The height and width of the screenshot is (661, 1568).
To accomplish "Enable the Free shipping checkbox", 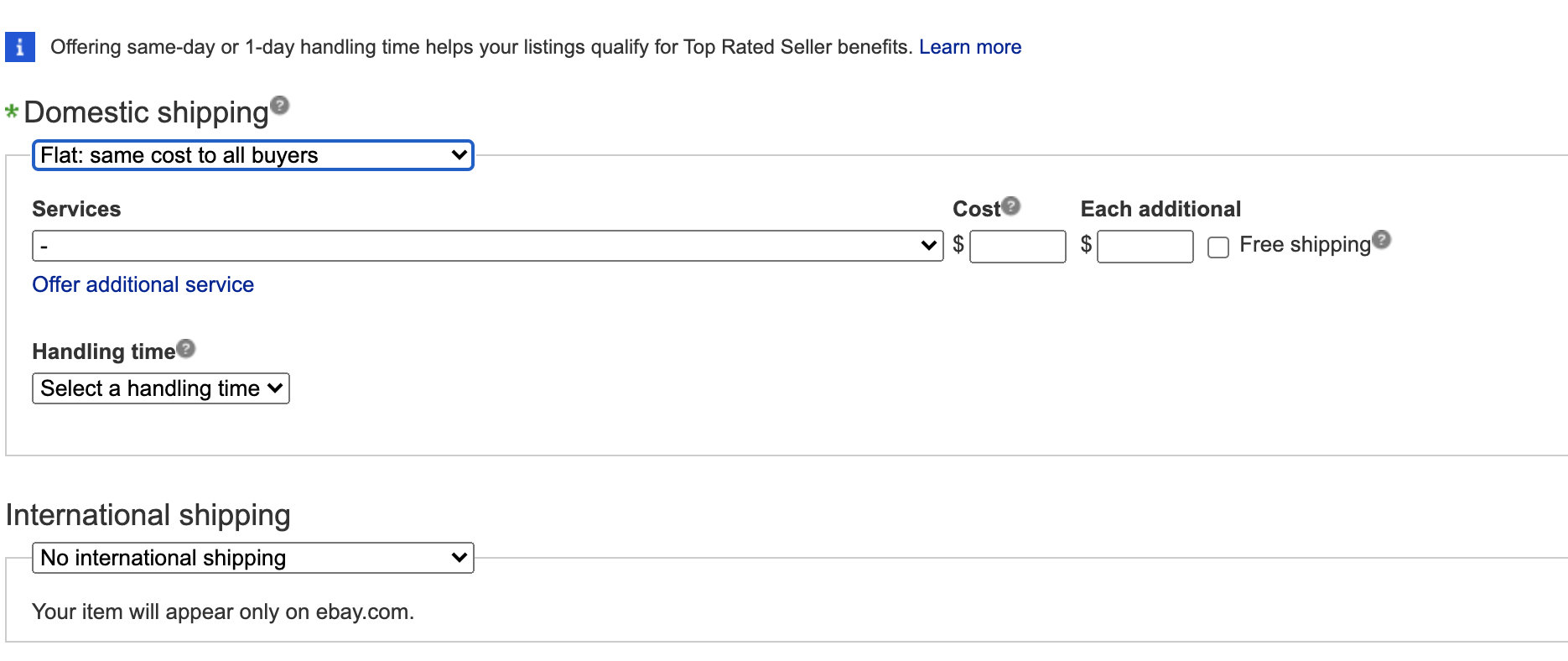I will point(1218,247).
